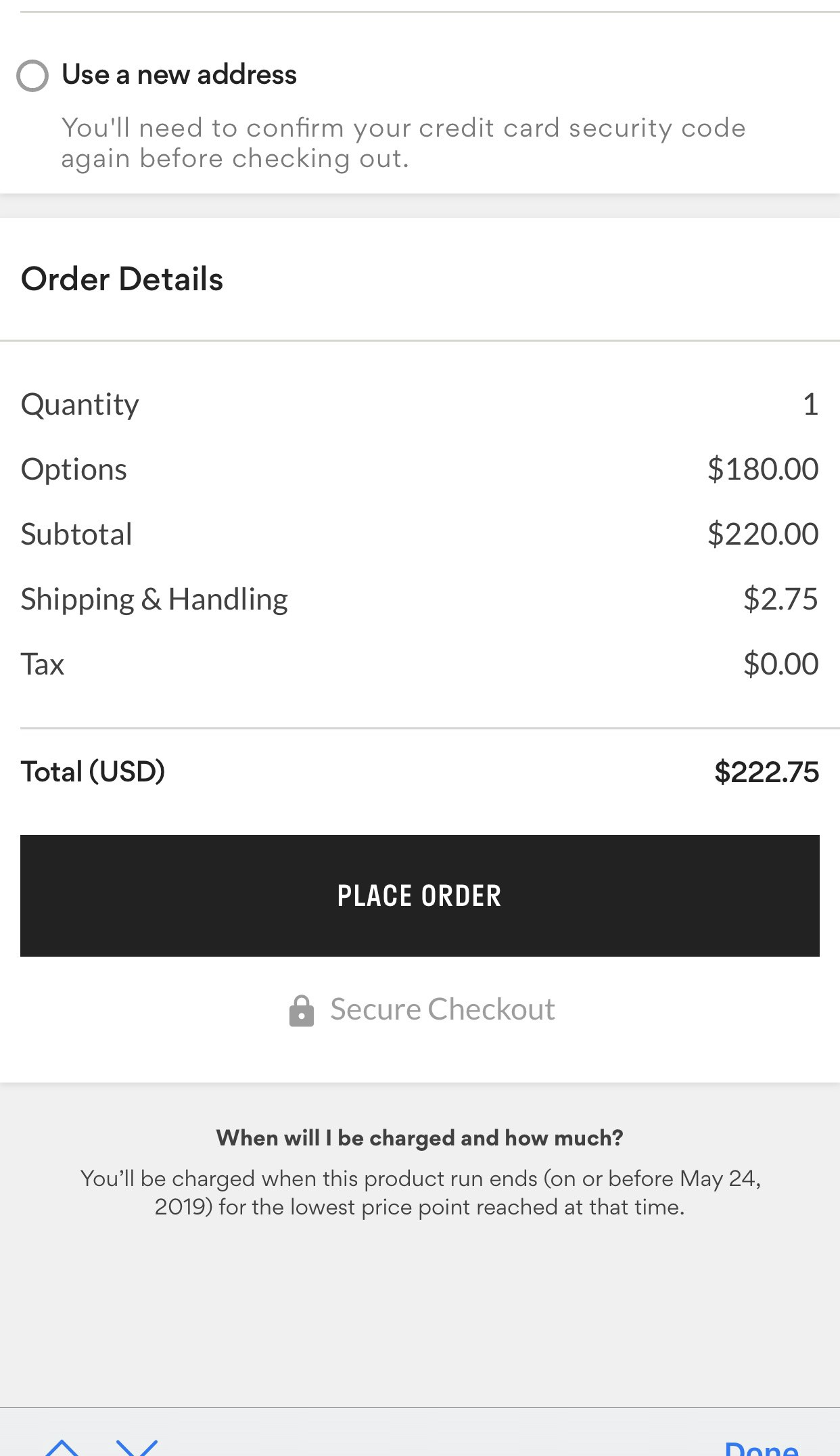Tap the up arrow for previous field
Image resolution: width=840 pixels, height=1456 pixels.
pos(62,1448)
